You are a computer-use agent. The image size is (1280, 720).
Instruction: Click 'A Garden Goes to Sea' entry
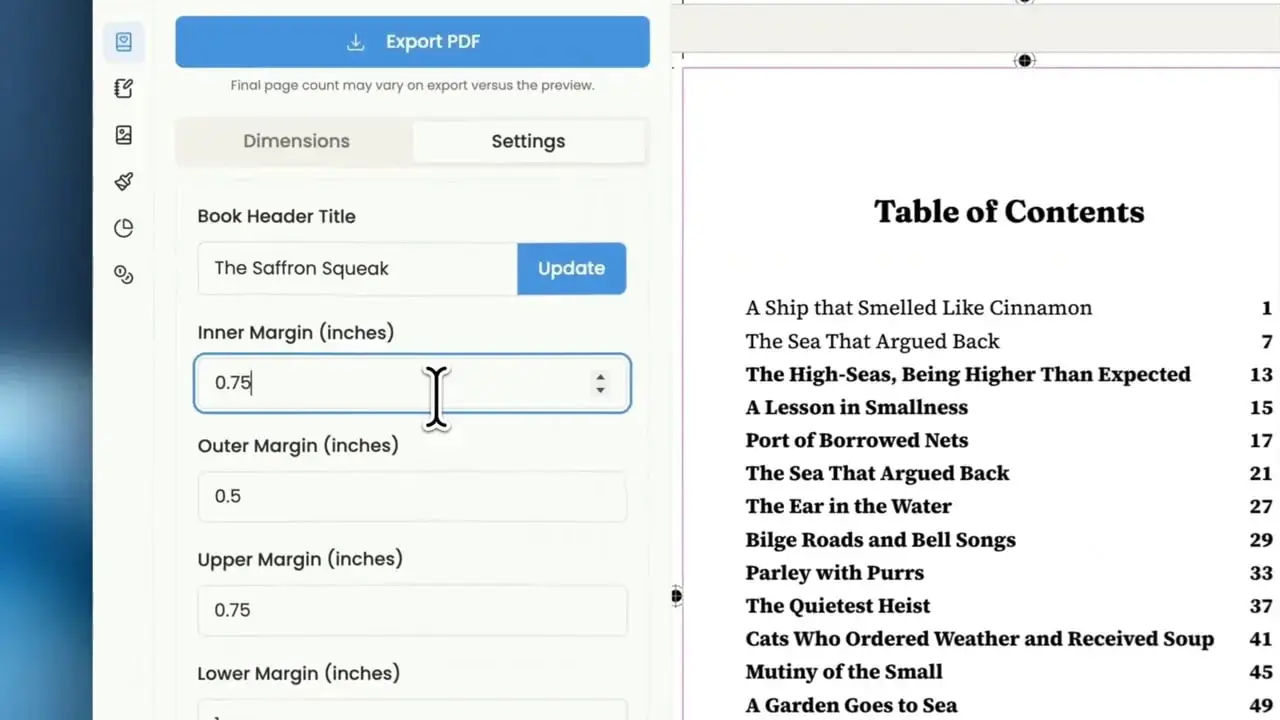click(851, 704)
